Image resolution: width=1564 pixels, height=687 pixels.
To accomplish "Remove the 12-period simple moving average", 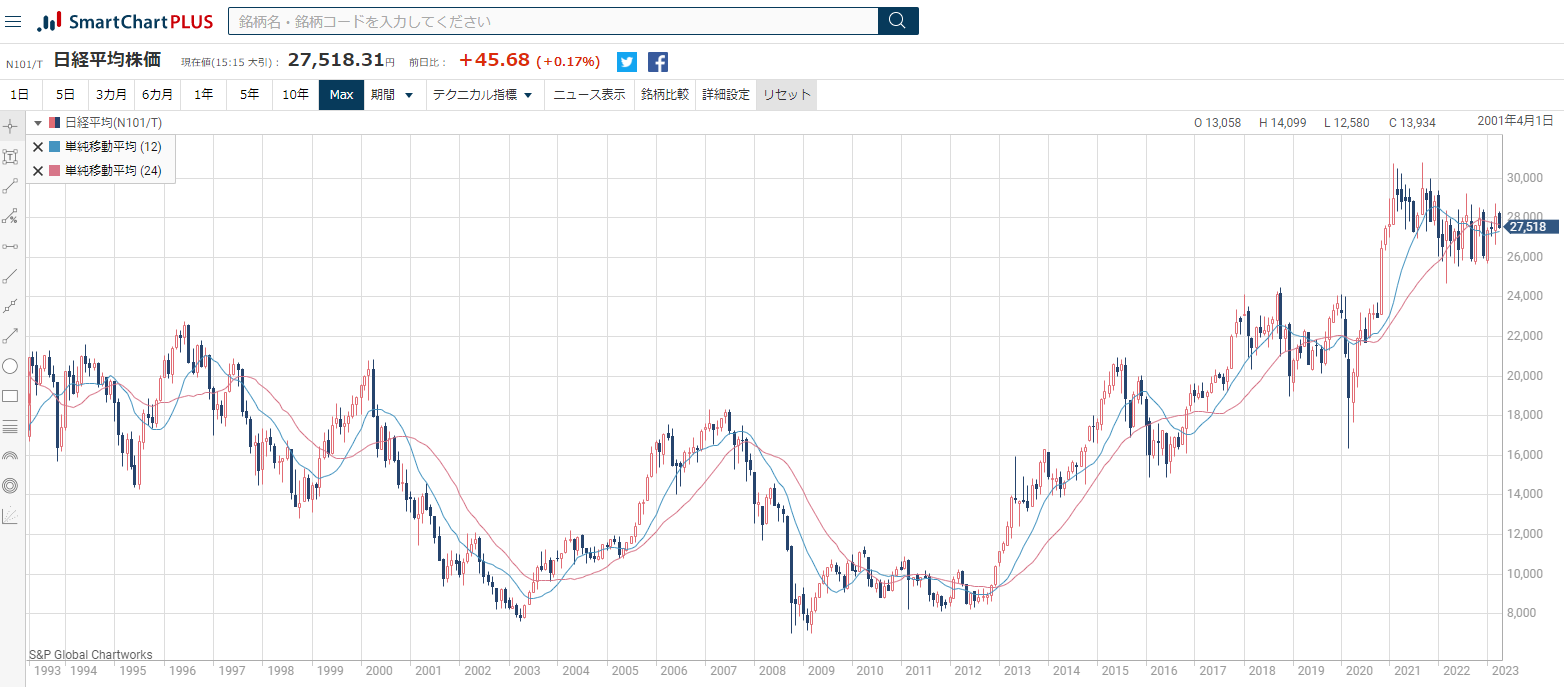I will click(38, 147).
